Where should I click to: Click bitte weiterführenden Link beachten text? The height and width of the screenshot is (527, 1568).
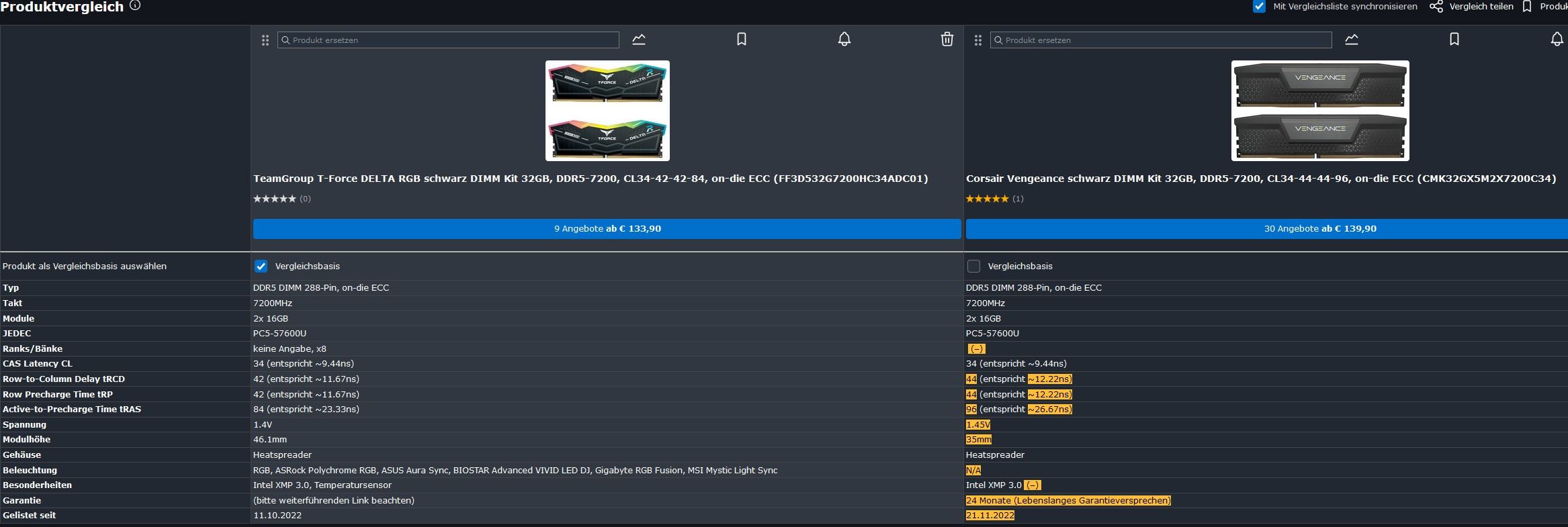pyautogui.click(x=334, y=501)
